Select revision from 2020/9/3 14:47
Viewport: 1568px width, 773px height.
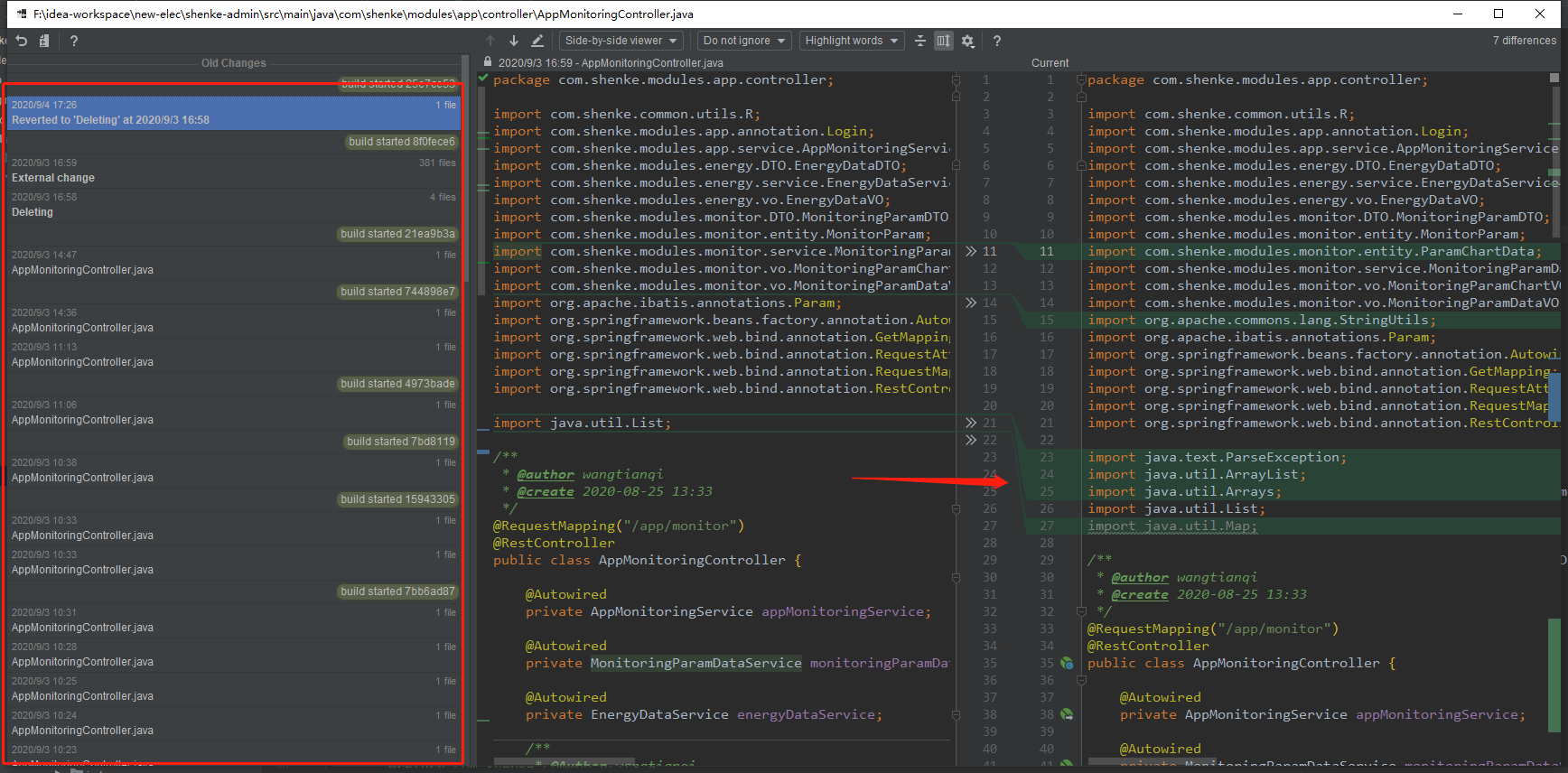point(234,263)
